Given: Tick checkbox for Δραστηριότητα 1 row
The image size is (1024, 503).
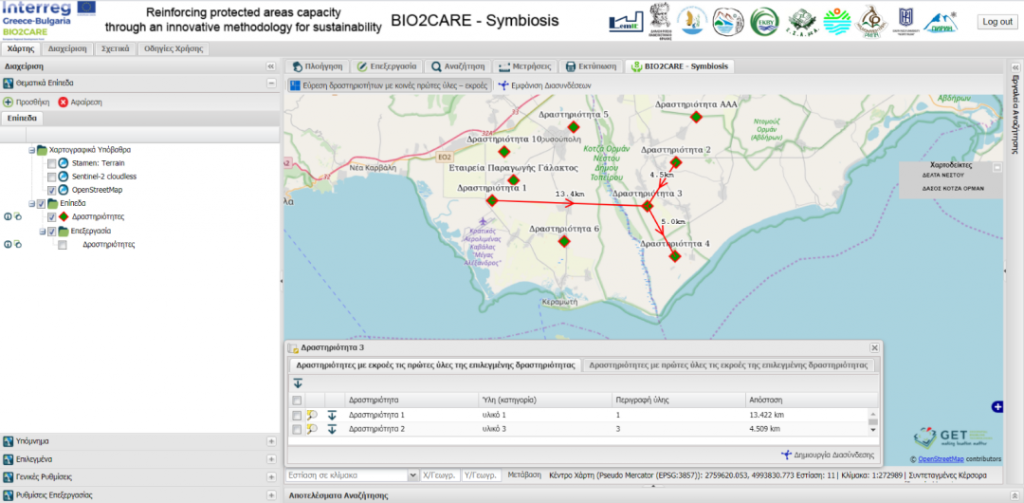Looking at the screenshot, I should point(296,415).
